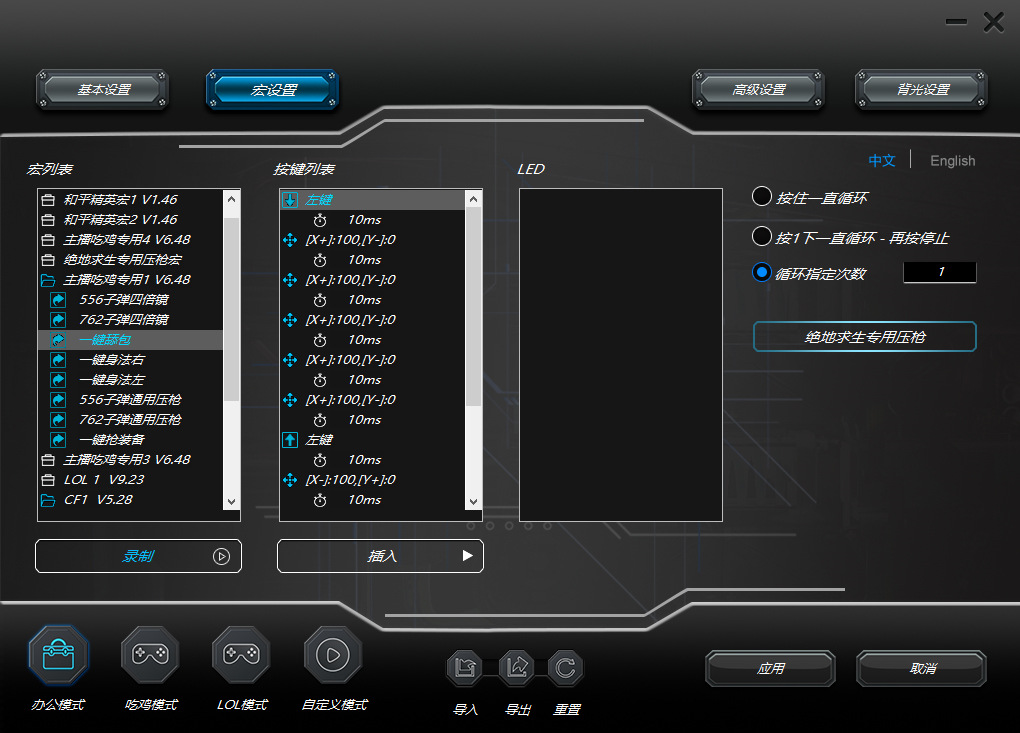Select 按住一直循环 radio option
This screenshot has width=1020, height=733.
point(762,196)
